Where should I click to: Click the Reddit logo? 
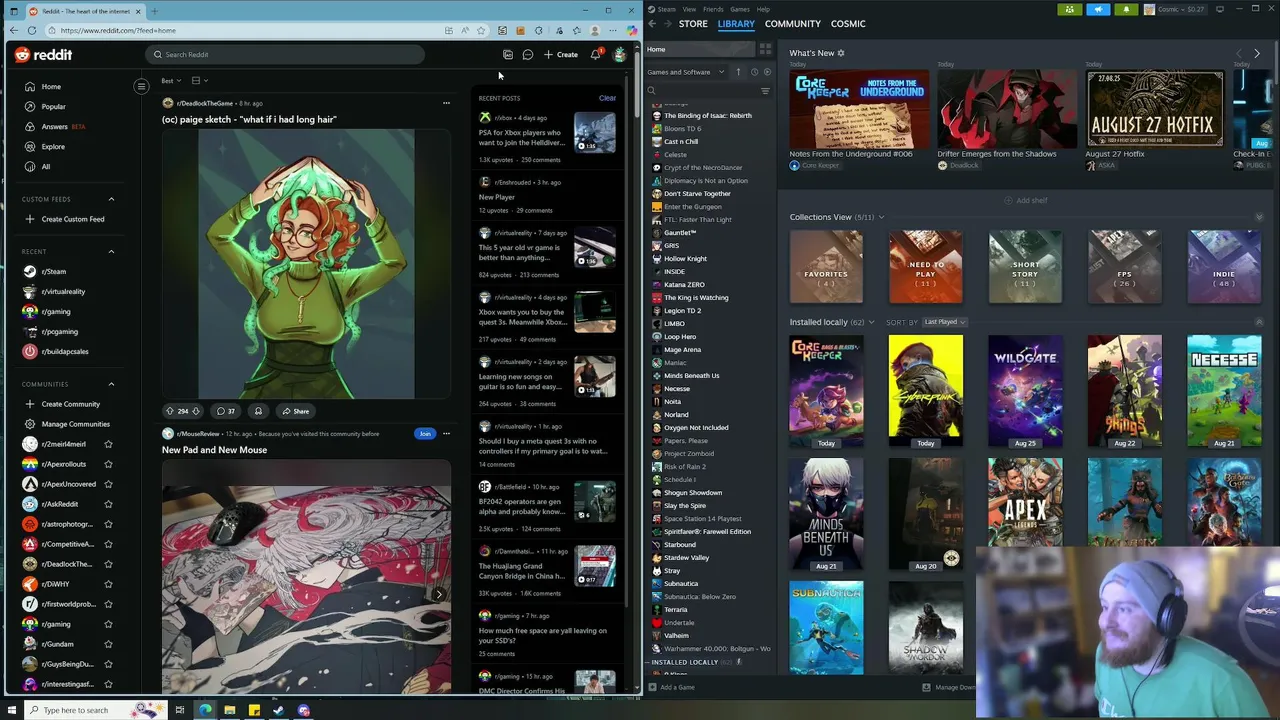pos(43,55)
